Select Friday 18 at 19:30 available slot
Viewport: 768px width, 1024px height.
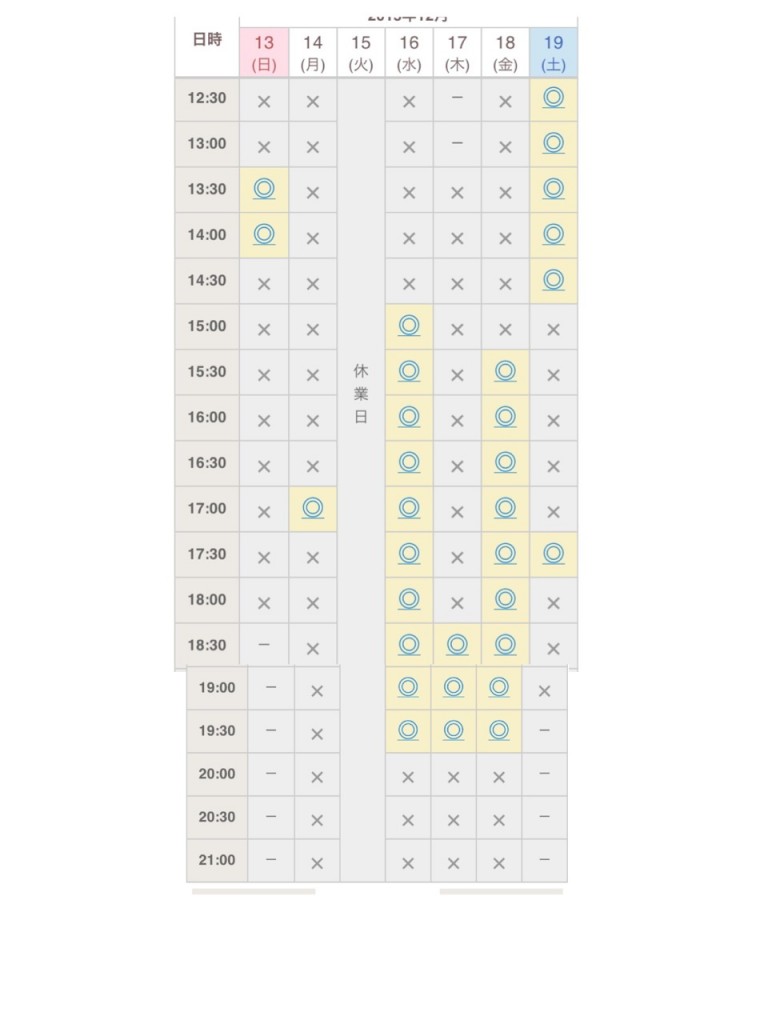499,730
